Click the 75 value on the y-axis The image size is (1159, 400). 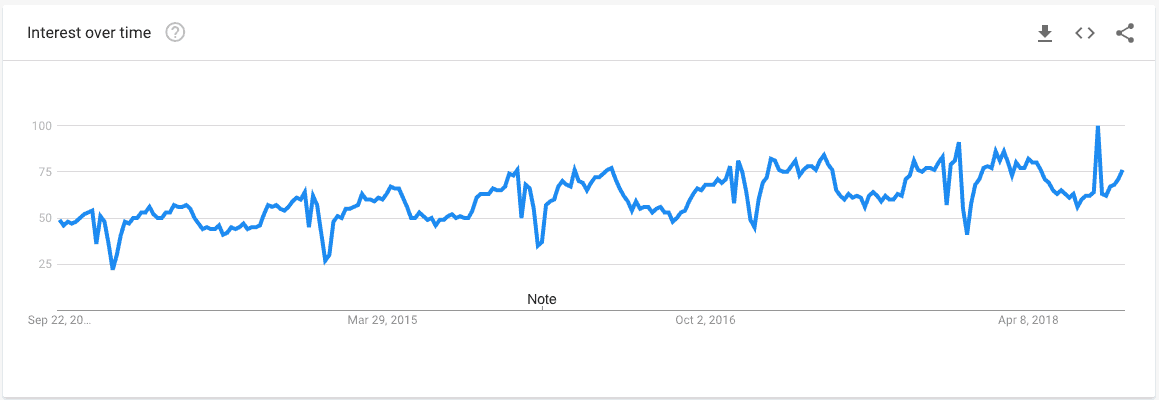(x=44, y=172)
